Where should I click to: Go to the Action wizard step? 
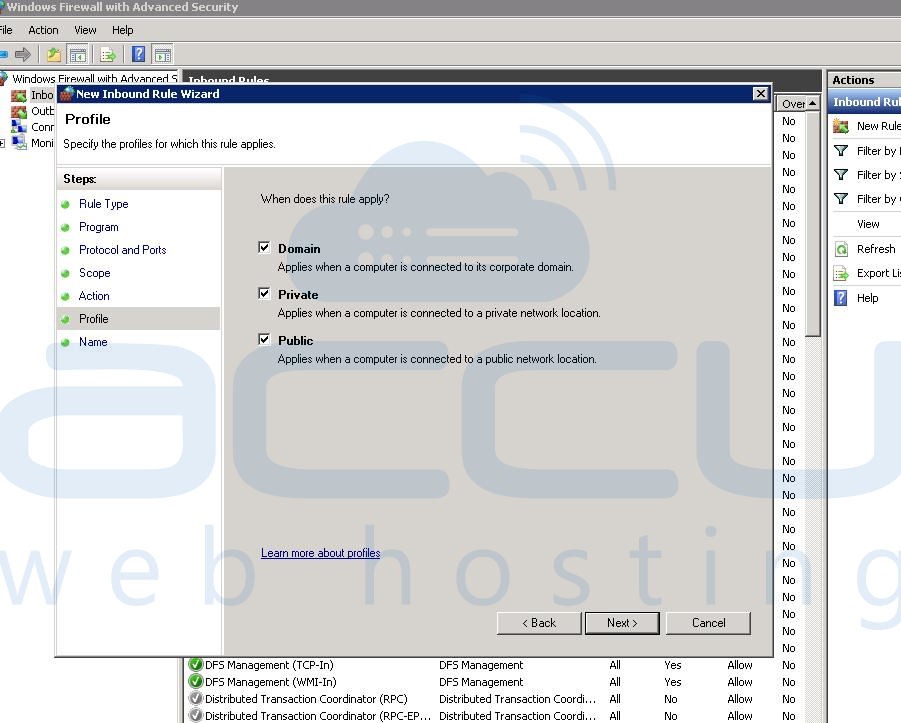point(94,296)
